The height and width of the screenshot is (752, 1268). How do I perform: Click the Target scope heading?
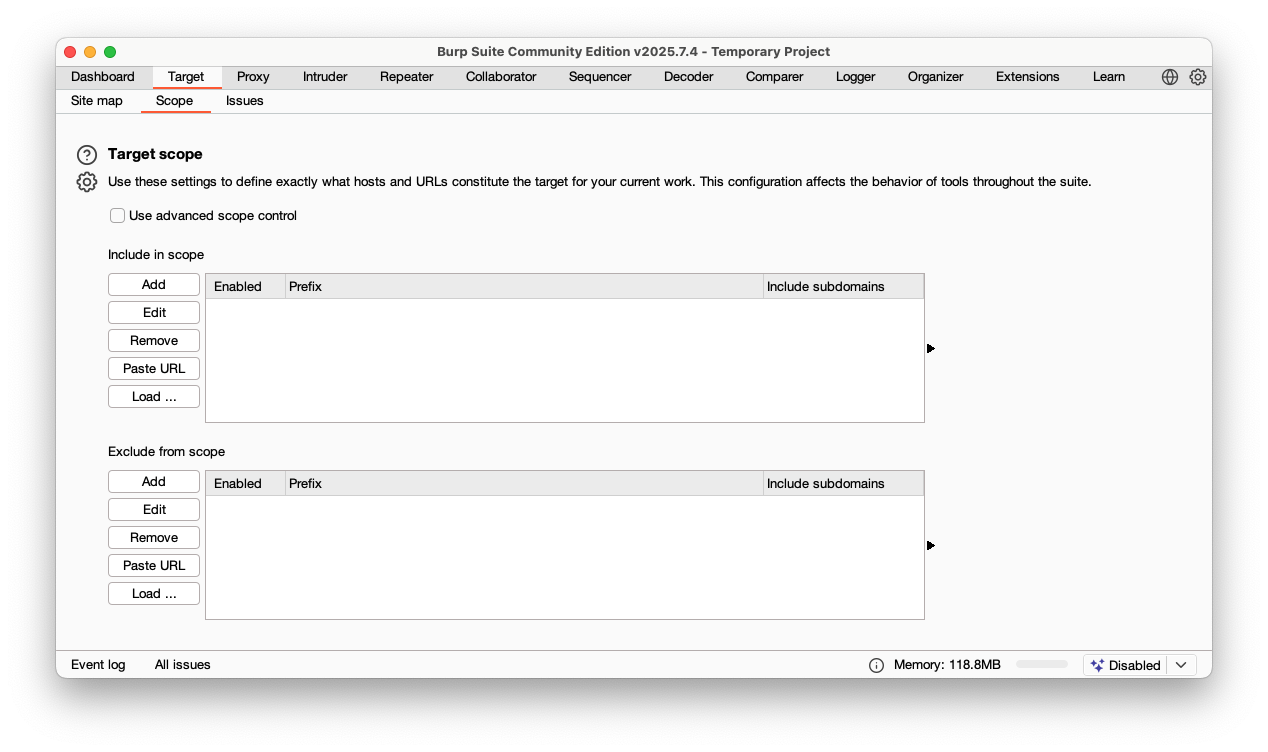pos(155,154)
